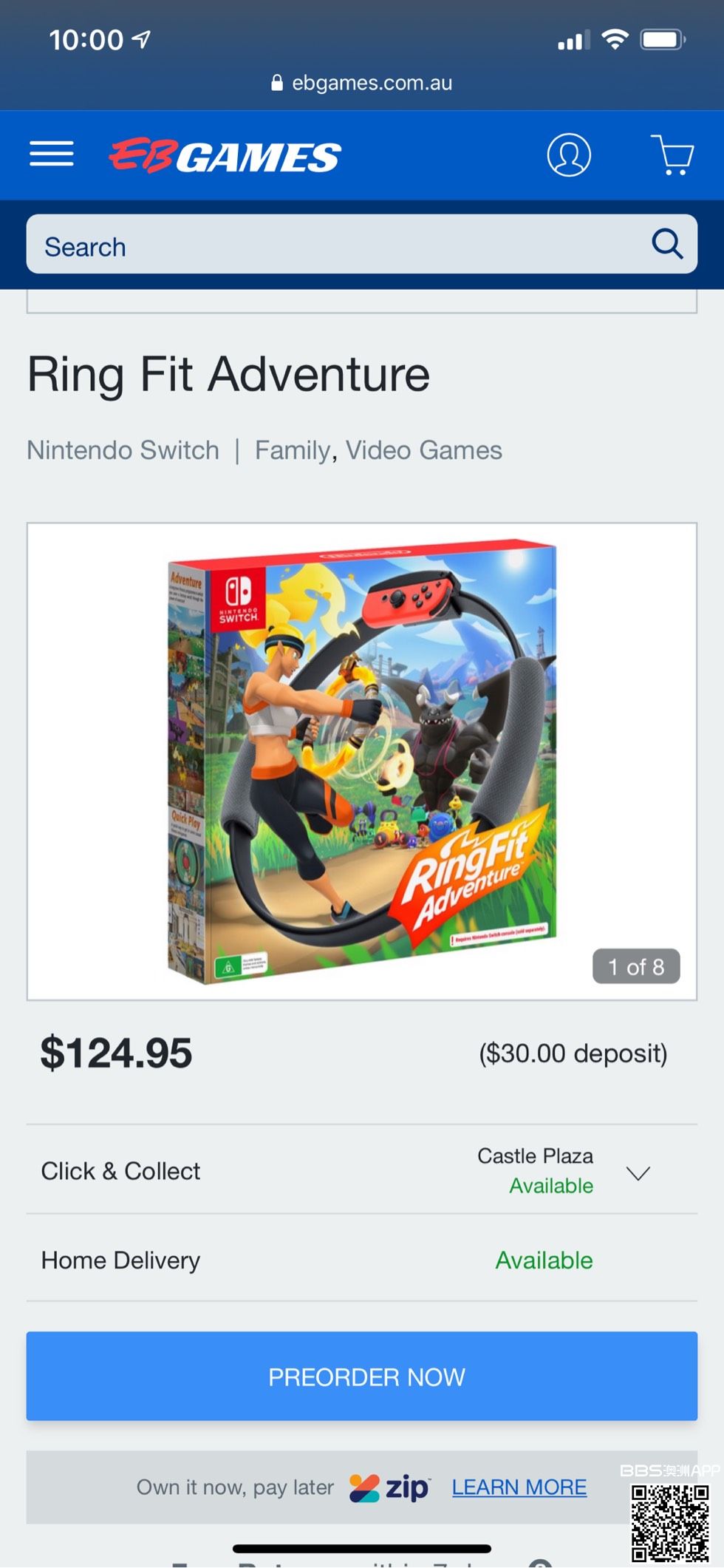Expand the Castle Plaza store chevron
This screenshot has height=1568, width=724.
(x=638, y=1172)
